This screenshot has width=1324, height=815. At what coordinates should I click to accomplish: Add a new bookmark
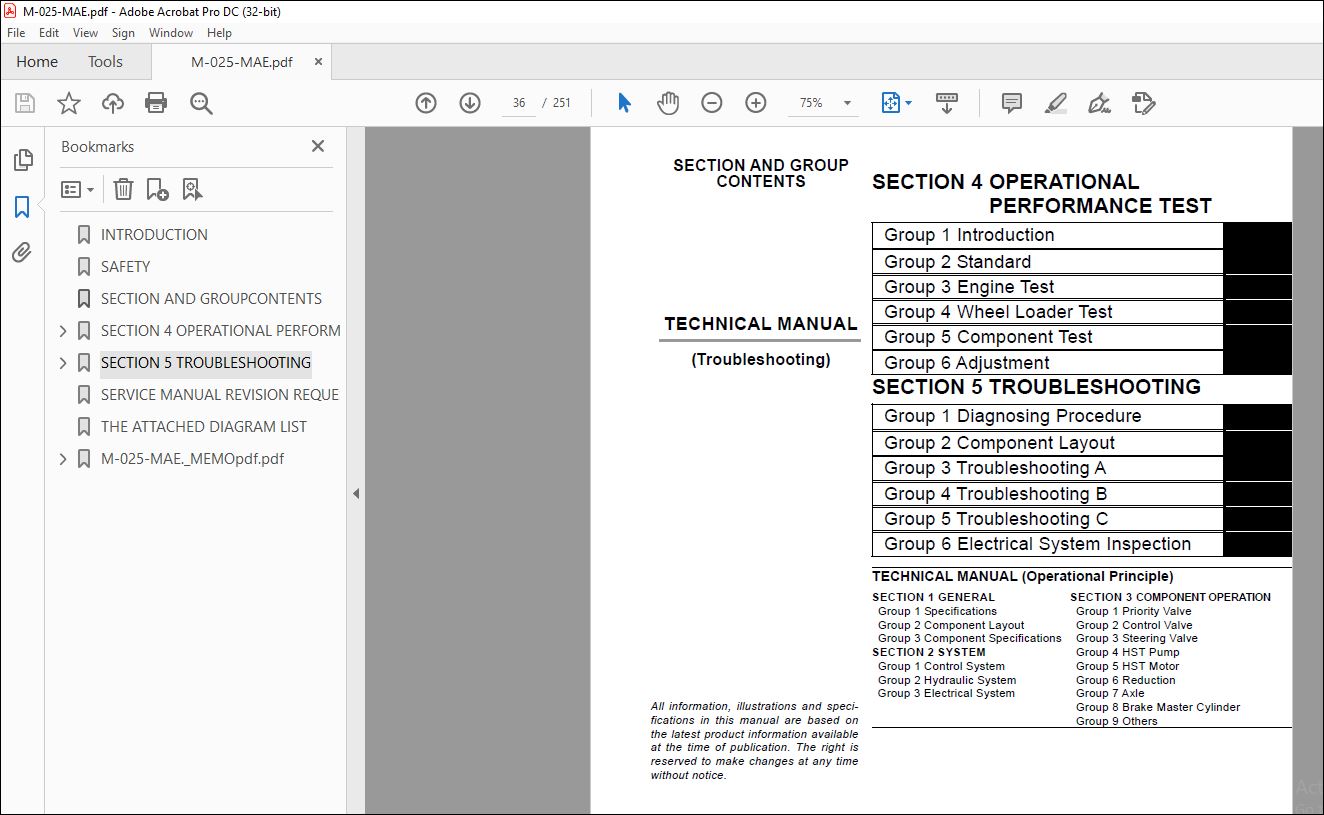157,189
